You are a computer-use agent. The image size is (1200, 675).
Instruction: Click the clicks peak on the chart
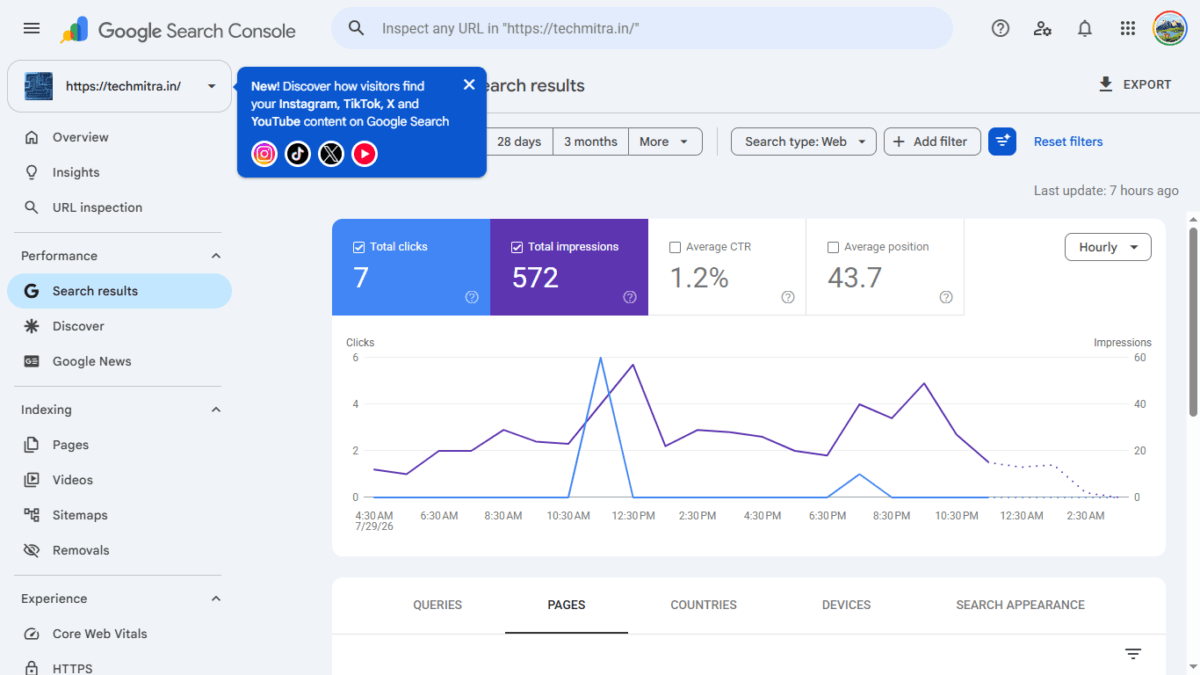tap(601, 357)
